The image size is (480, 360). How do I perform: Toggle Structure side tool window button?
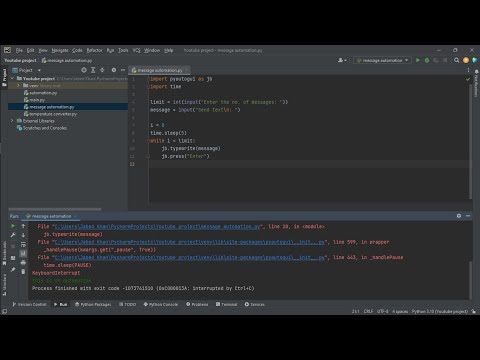coord(4,285)
